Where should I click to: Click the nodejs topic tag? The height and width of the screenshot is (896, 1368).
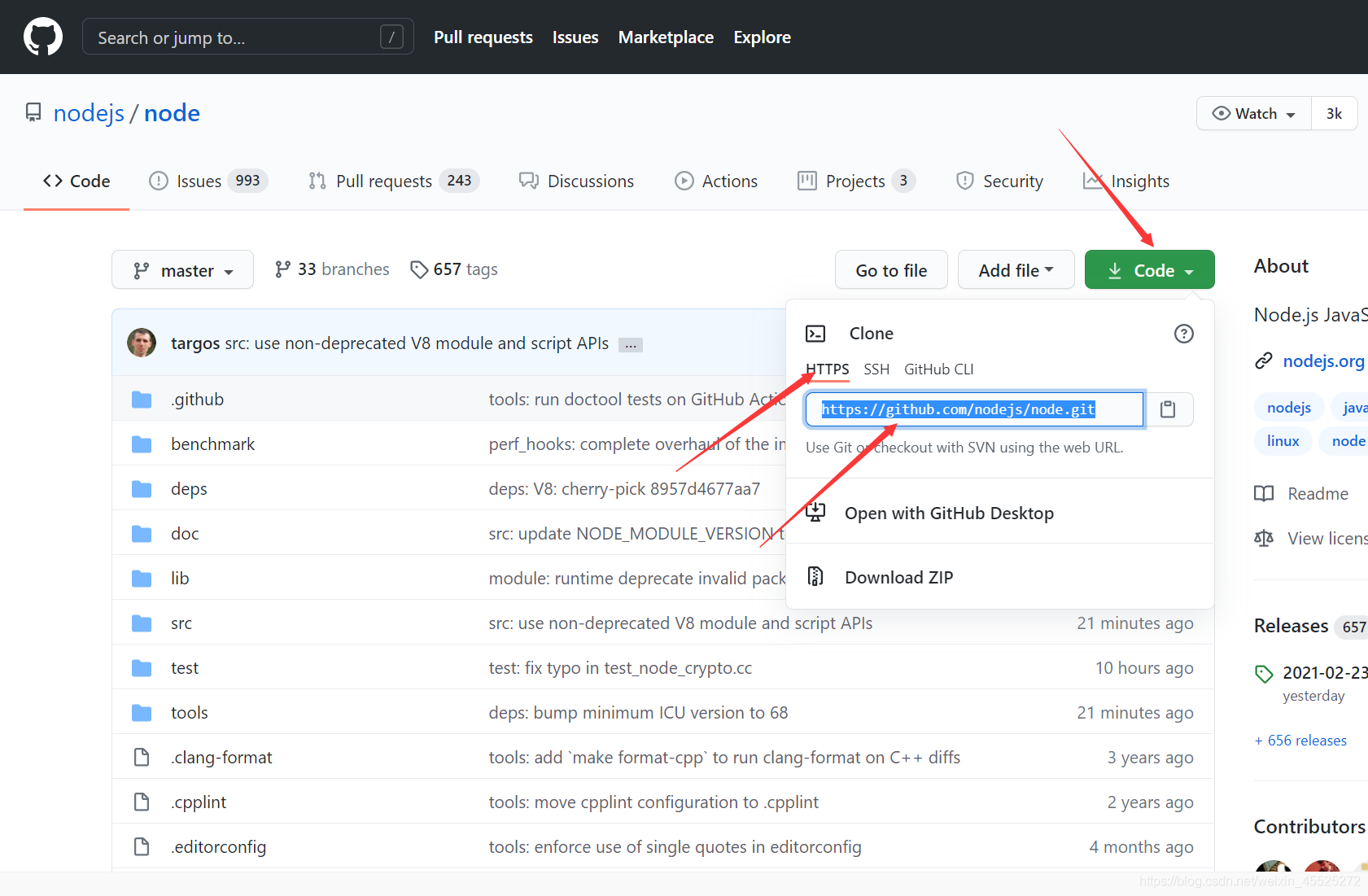pos(1288,408)
